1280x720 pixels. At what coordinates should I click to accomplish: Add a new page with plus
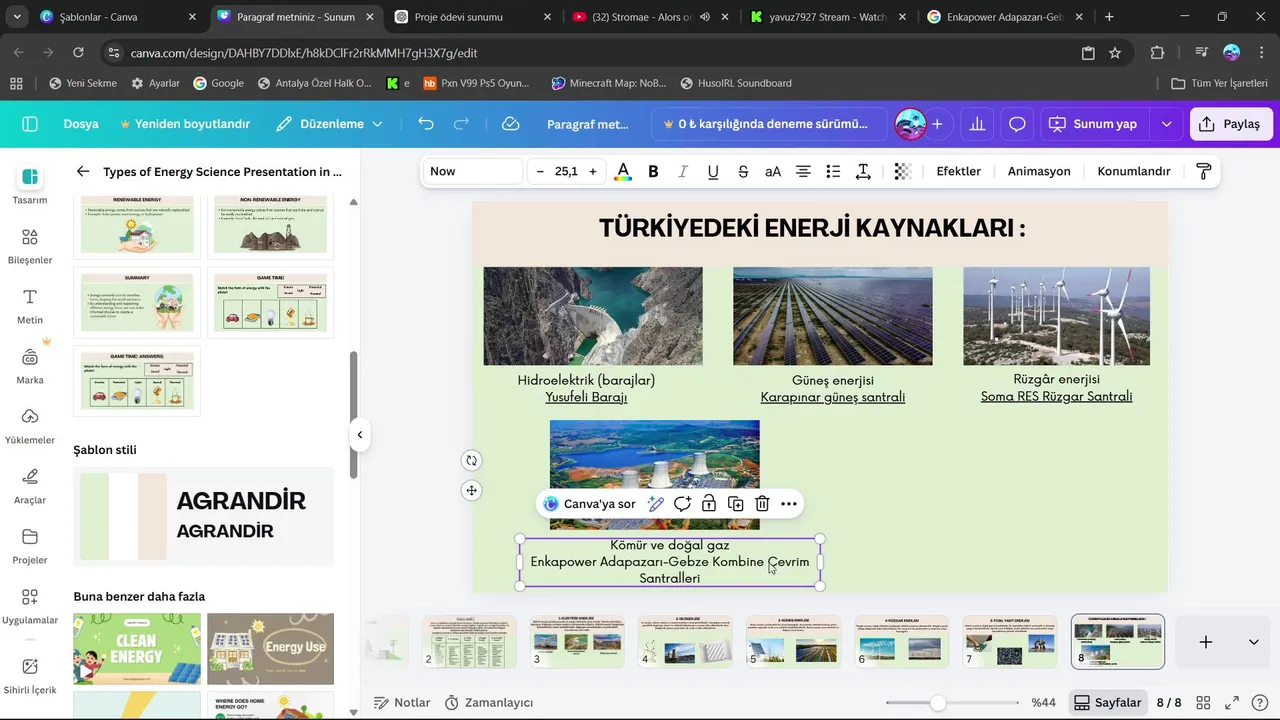(x=1206, y=642)
